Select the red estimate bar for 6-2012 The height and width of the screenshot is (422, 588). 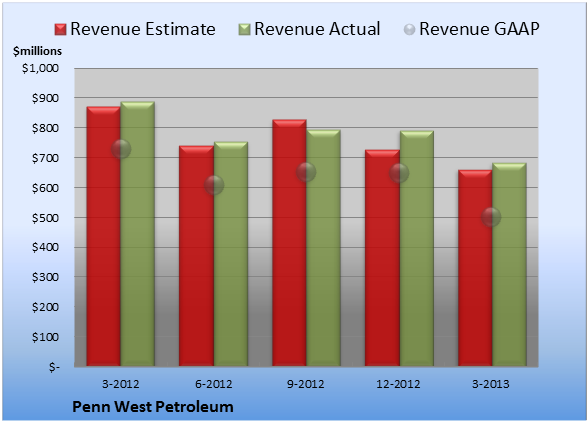(x=196, y=256)
